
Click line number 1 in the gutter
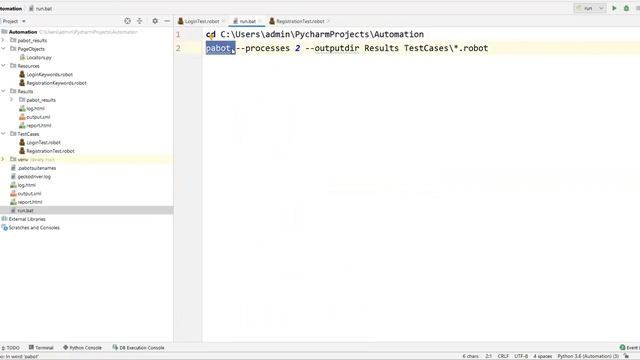point(178,34)
